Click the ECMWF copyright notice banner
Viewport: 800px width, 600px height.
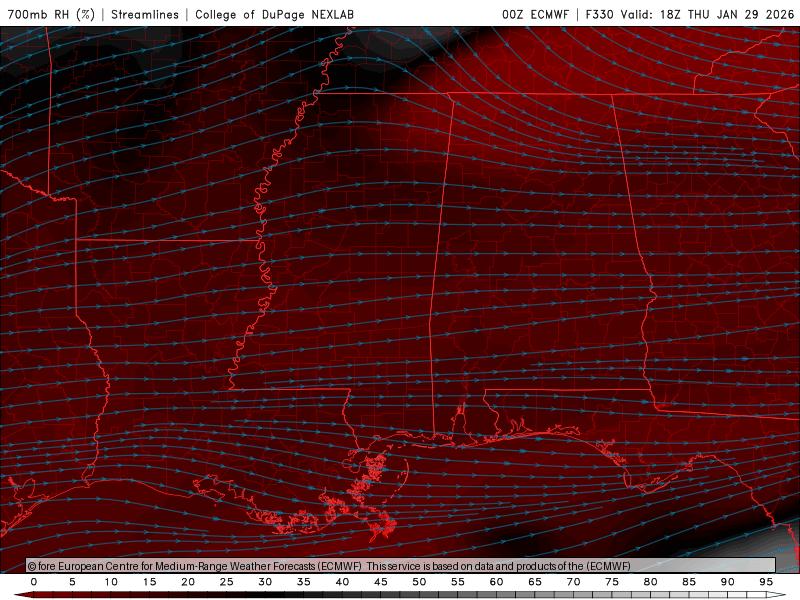click(x=401, y=565)
